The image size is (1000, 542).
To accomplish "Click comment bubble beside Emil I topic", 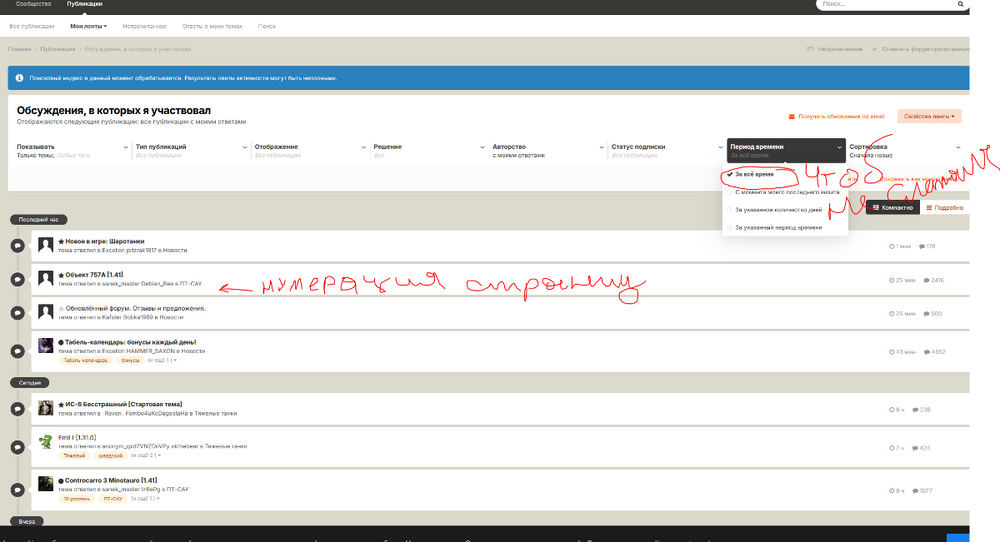I will pyautogui.click(x=18, y=447).
